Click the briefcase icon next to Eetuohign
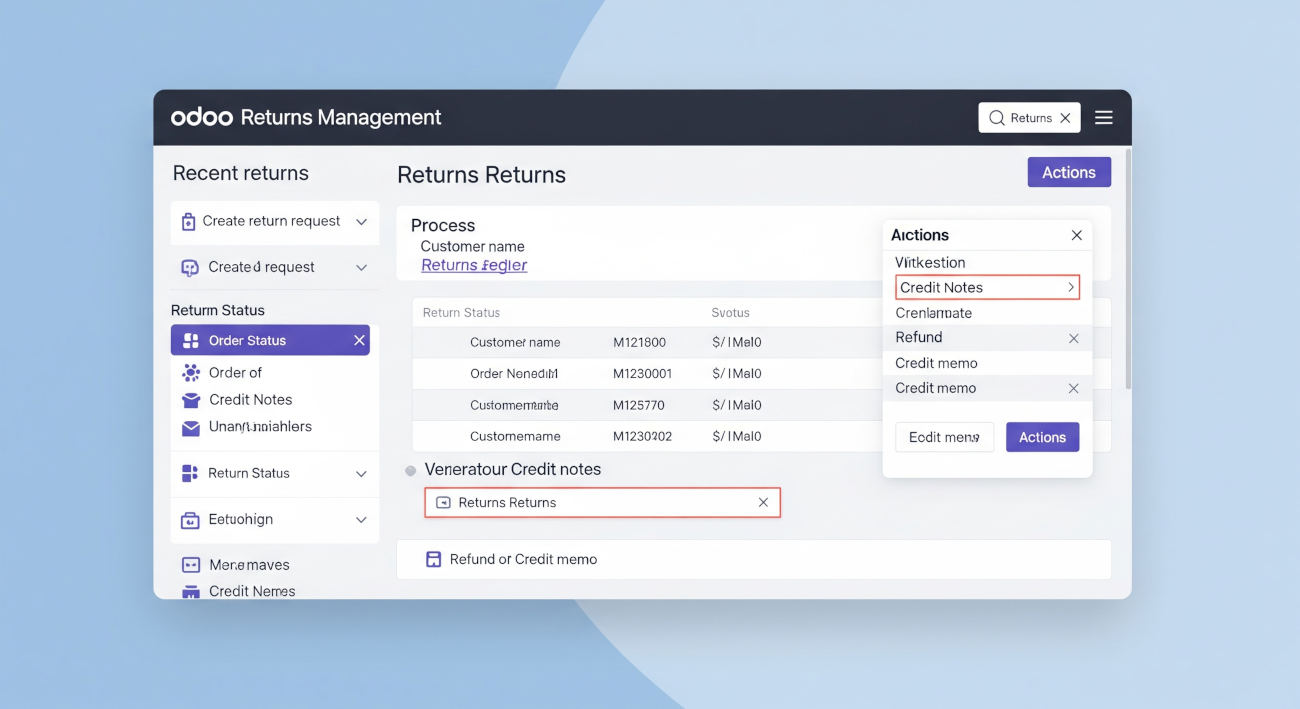 190,519
